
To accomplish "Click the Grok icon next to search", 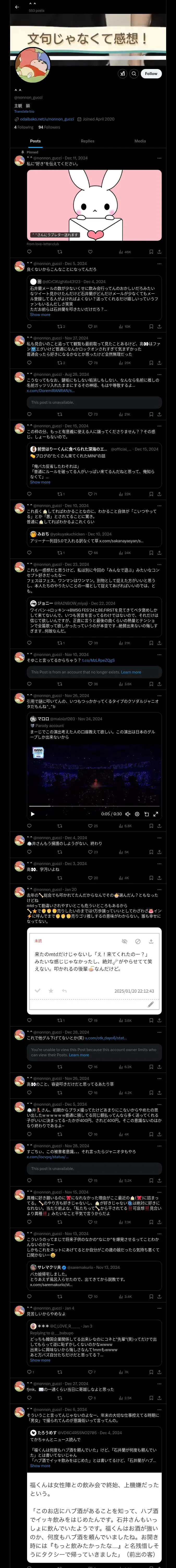I will [x=122, y=74].
